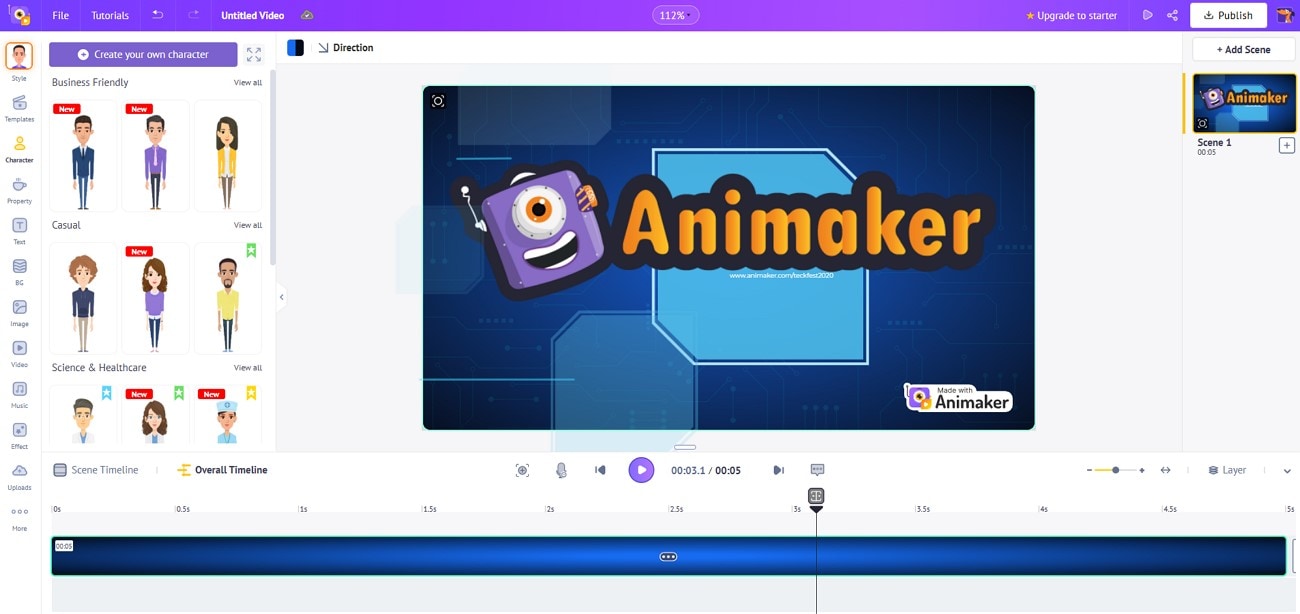Viewport: 1300px width, 614px height.
Task: Open Direction gradient option
Action: coord(346,47)
